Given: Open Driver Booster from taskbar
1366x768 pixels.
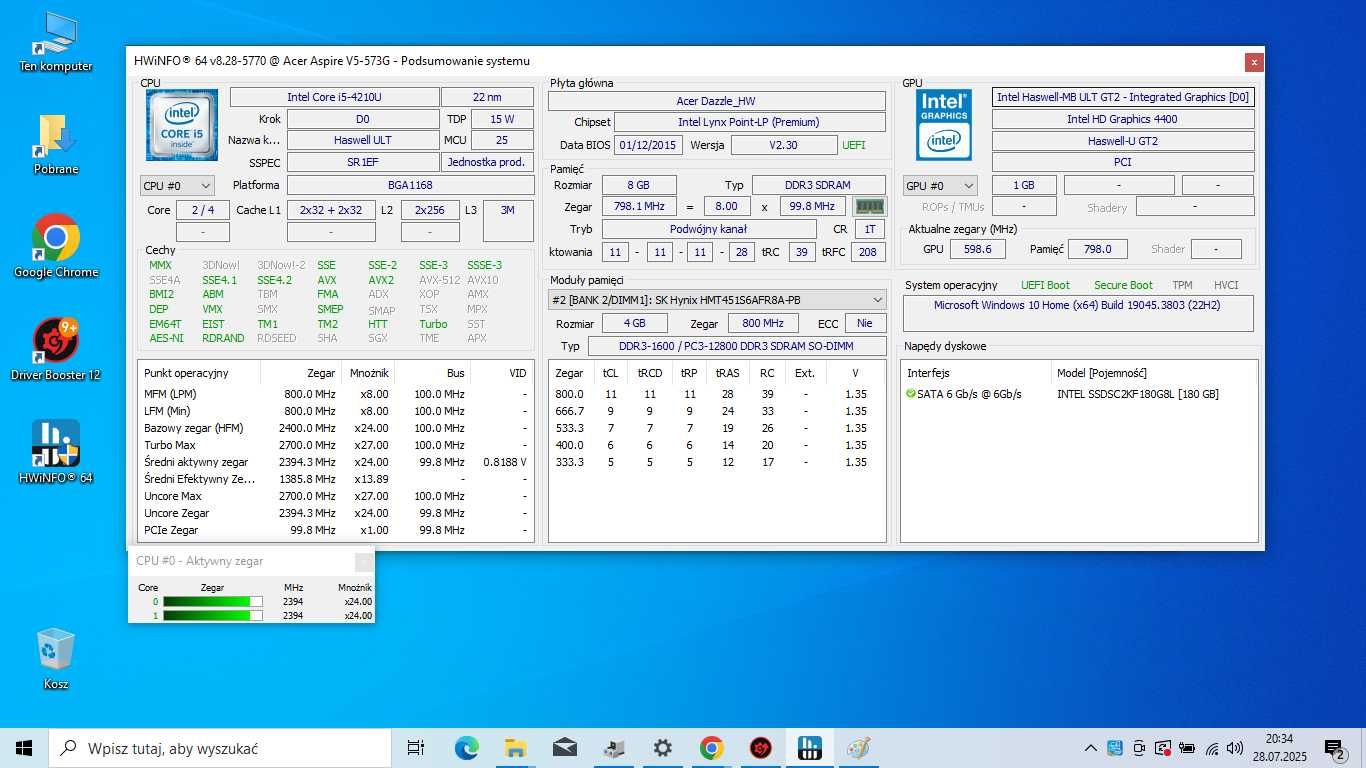Looking at the screenshot, I should pyautogui.click(x=761, y=748).
